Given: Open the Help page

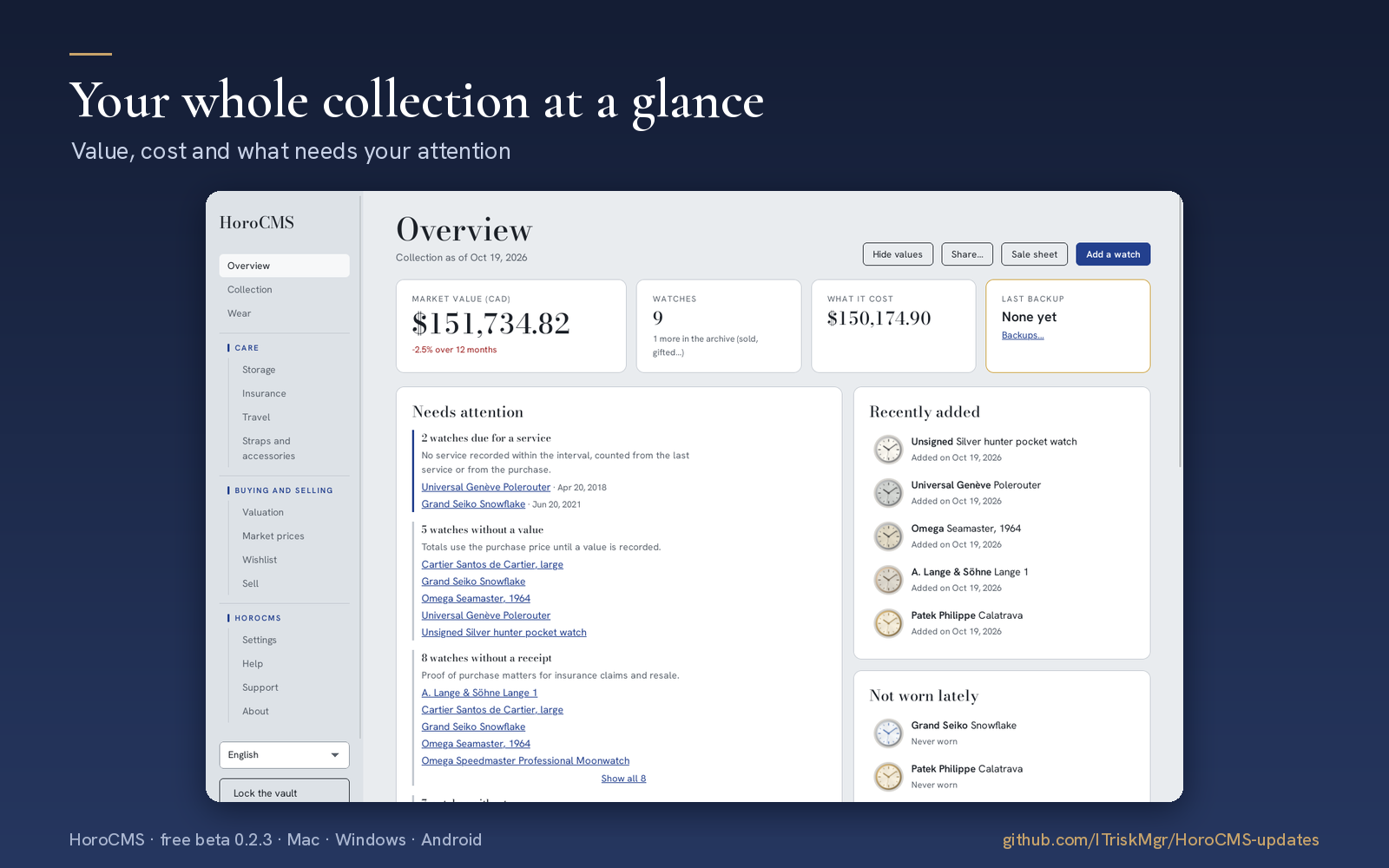Looking at the screenshot, I should (253, 664).
